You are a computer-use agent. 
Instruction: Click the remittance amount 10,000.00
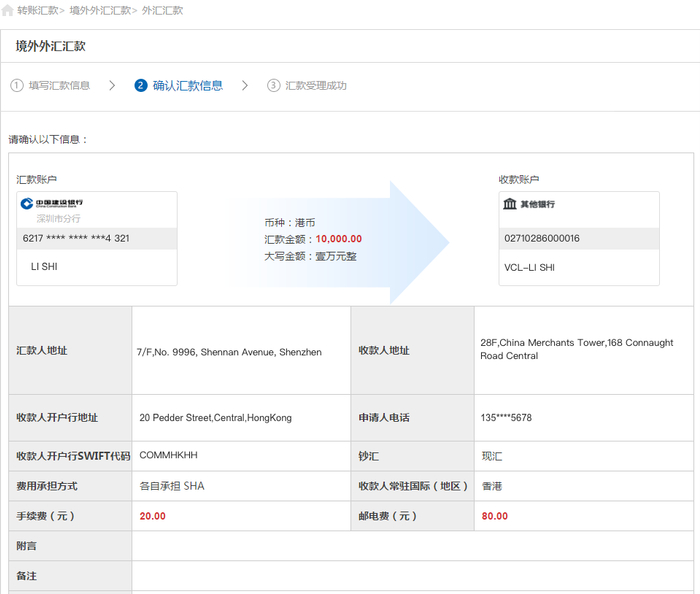pyautogui.click(x=339, y=239)
